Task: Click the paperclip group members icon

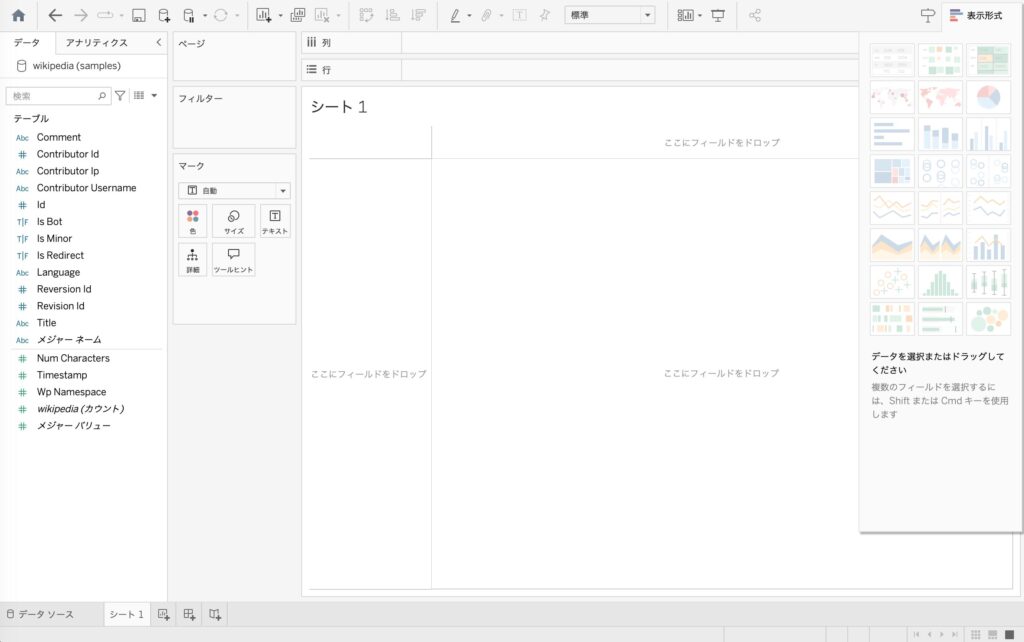Action: (x=487, y=15)
